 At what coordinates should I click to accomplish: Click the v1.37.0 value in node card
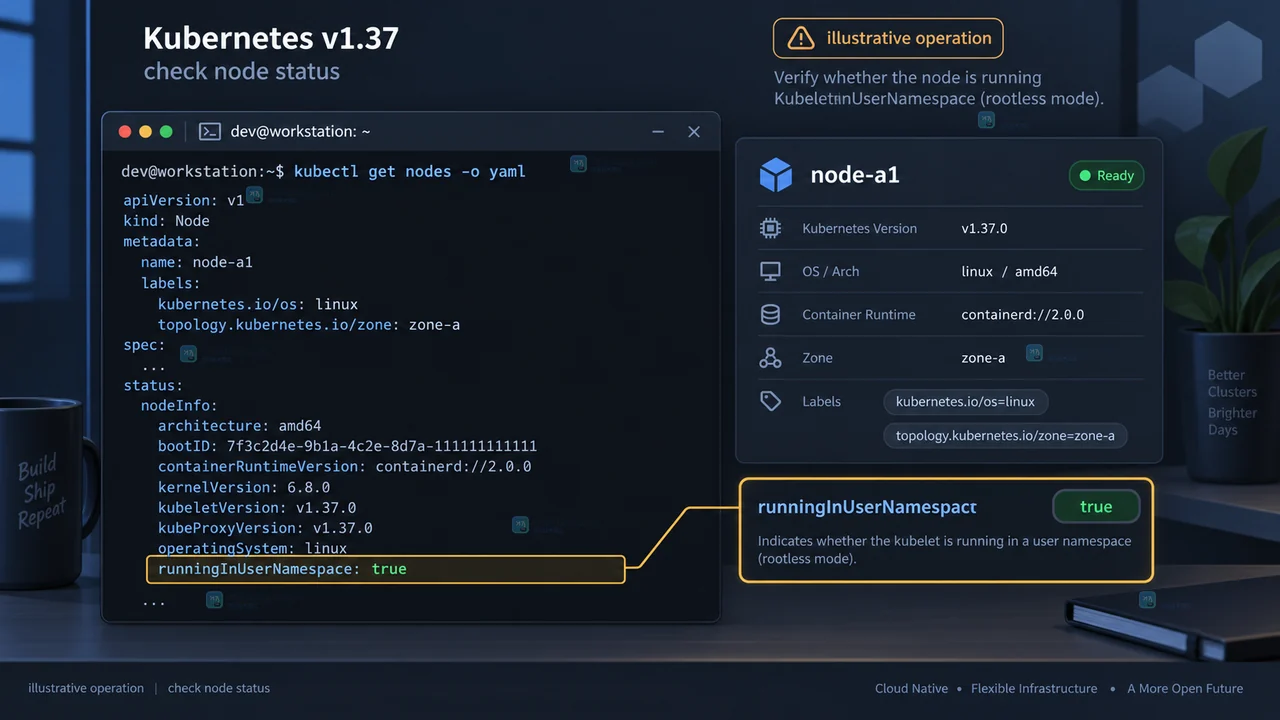point(985,229)
